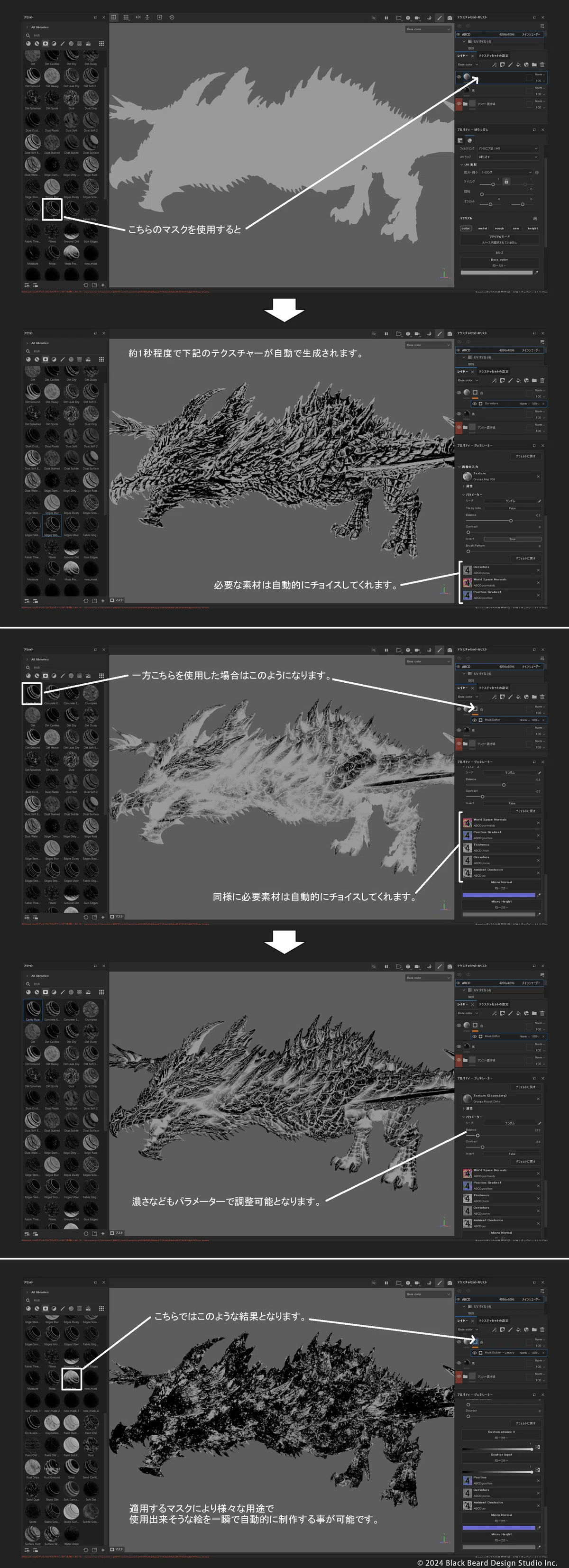Click the gray Base color swatch in 塗りつぶし properties
The height and width of the screenshot is (1568, 569).
point(496,273)
